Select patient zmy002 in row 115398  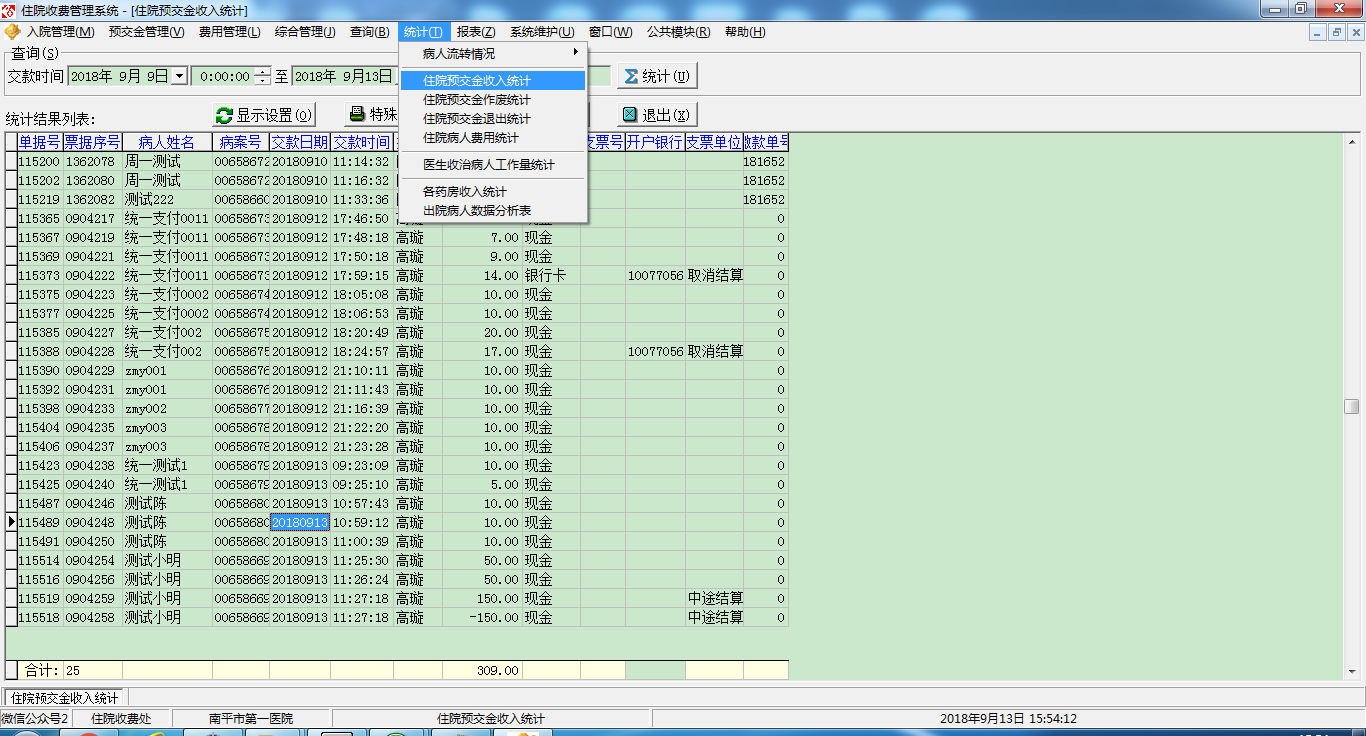click(x=167, y=408)
